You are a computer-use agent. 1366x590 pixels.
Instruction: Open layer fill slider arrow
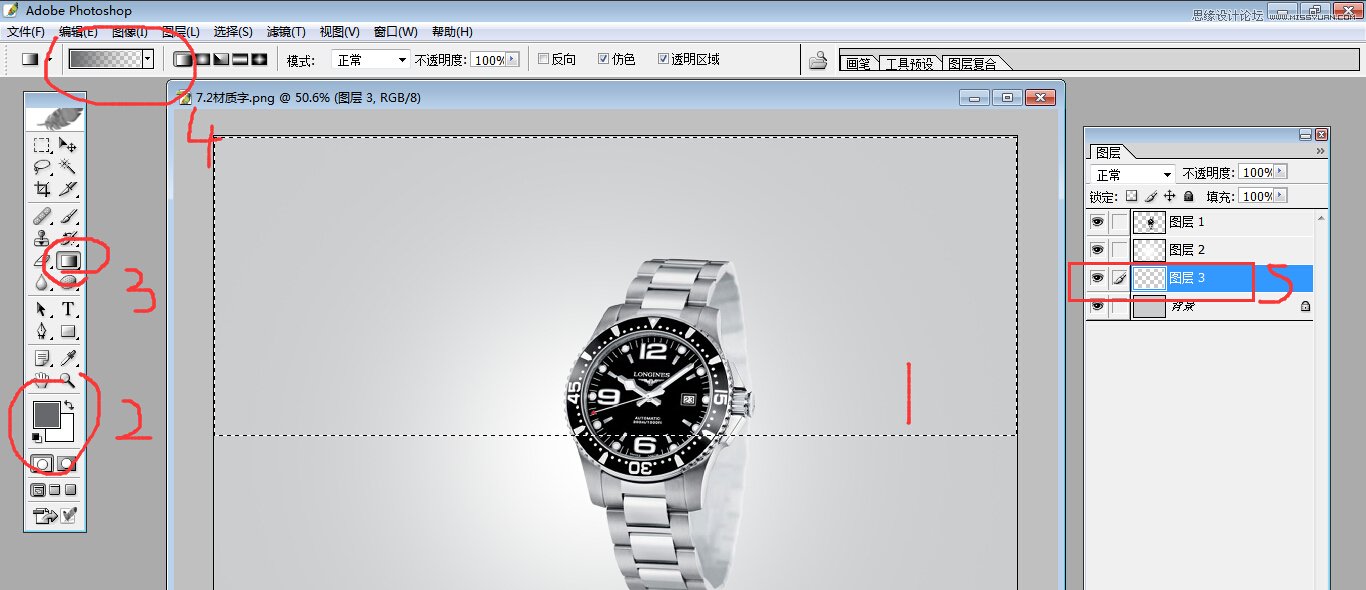pos(1281,196)
